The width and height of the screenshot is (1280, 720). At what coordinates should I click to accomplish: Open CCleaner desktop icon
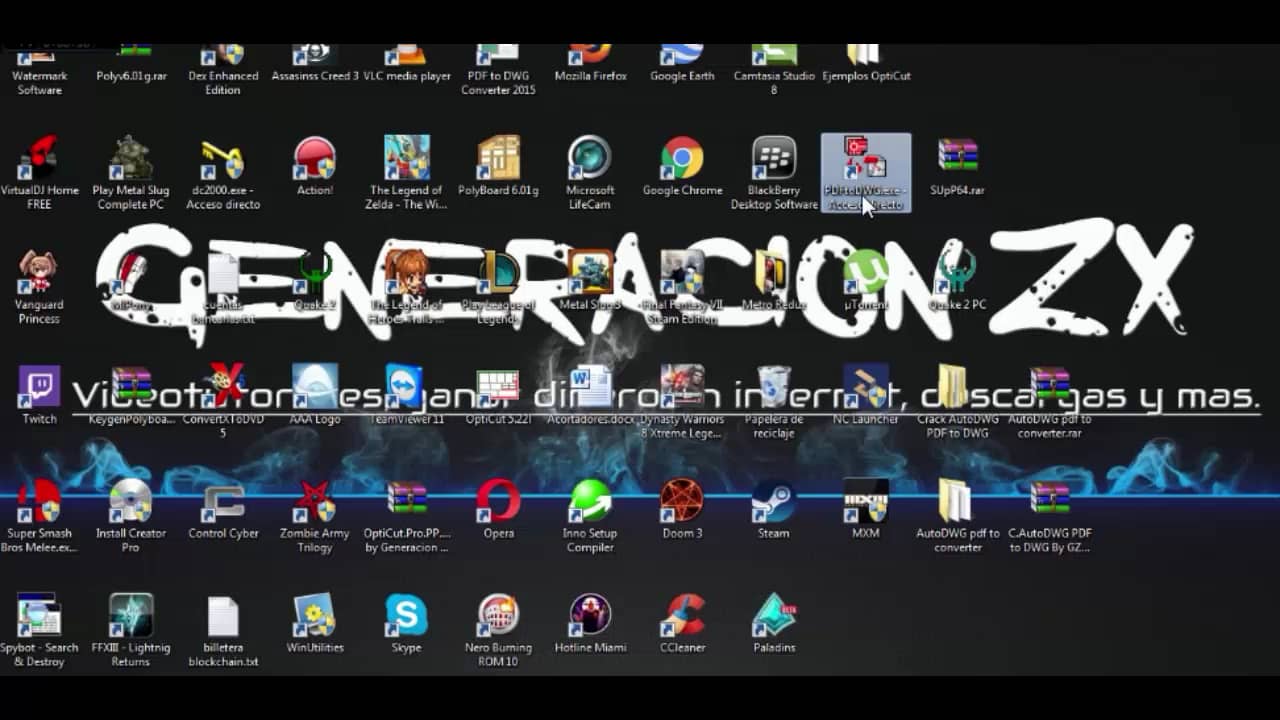[x=682, y=615]
